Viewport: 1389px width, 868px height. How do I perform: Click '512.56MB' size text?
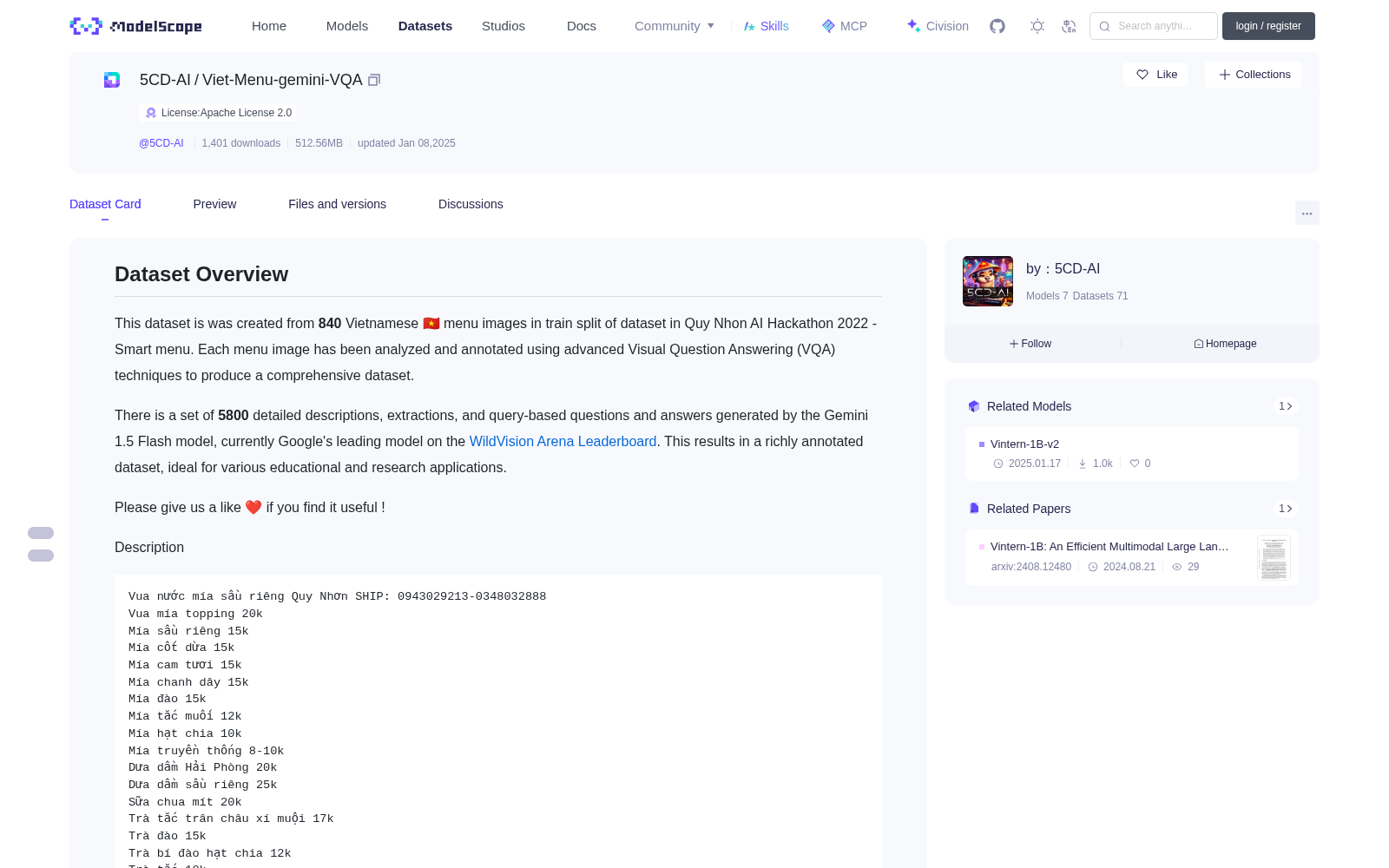[319, 143]
